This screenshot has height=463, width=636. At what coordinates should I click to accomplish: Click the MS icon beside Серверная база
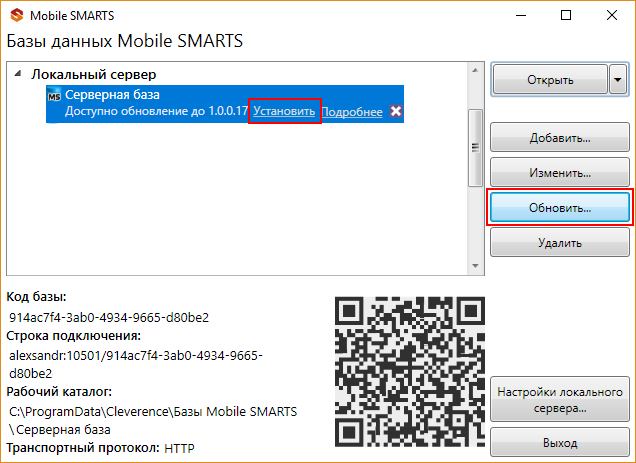pyautogui.click(x=54, y=95)
